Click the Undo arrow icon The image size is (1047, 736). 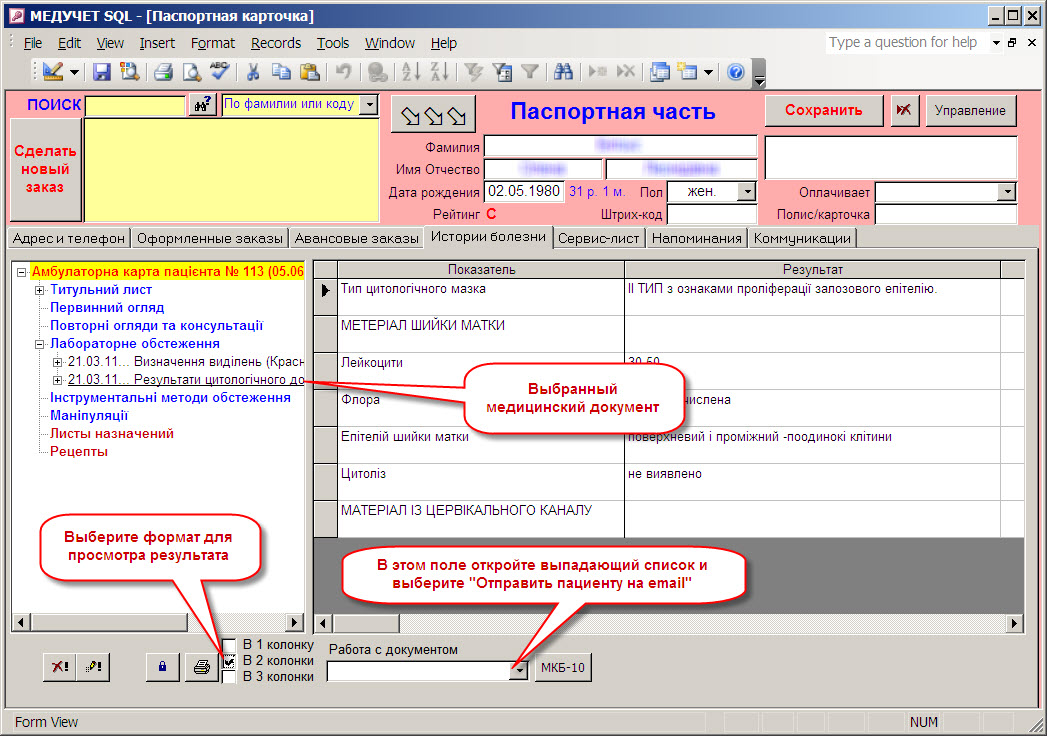(x=343, y=71)
